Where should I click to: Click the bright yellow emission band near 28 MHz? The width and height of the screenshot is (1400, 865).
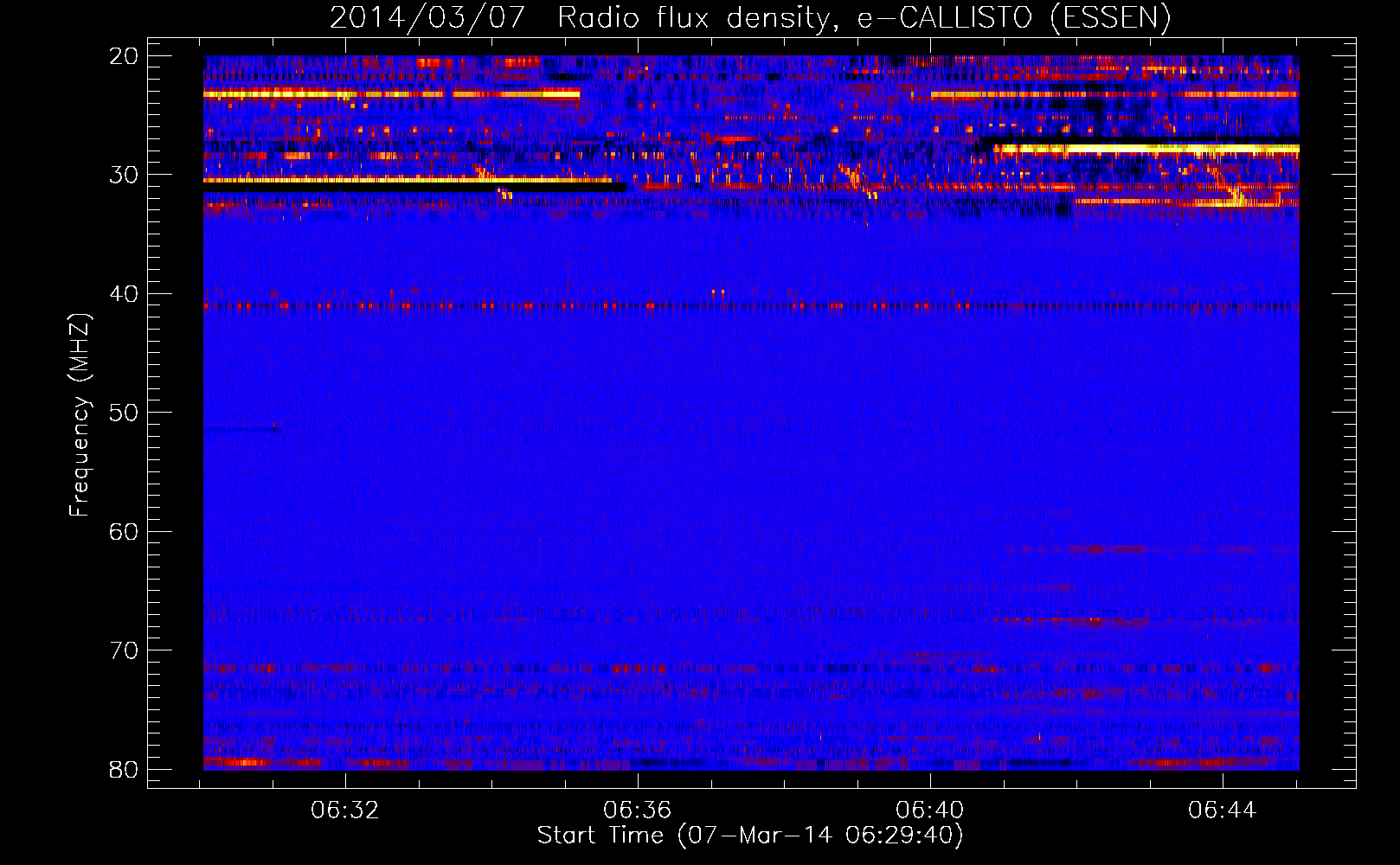[x=1146, y=149]
